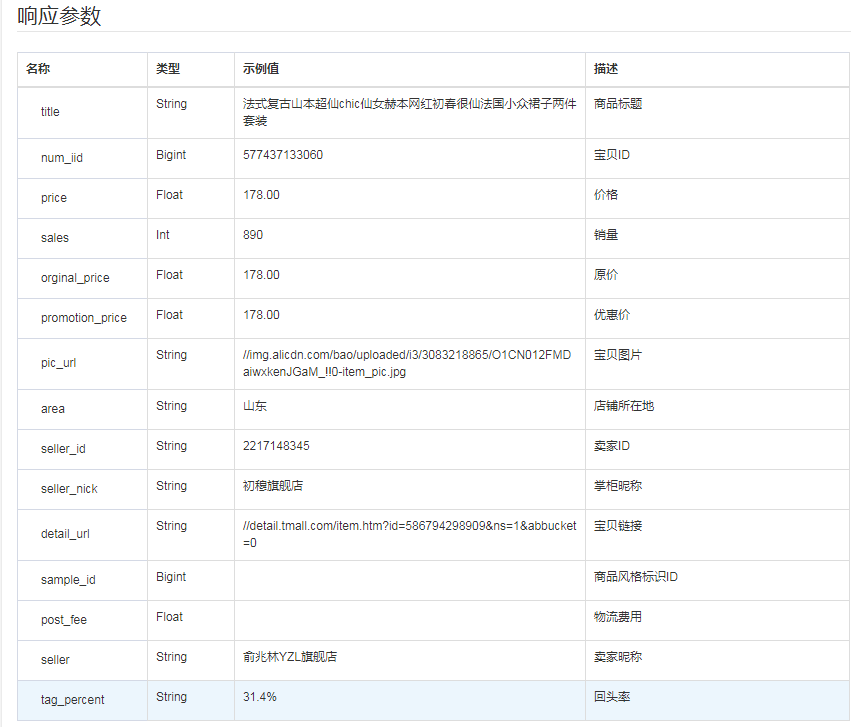Select the example value 初穆旗舰店
This screenshot has height=727, width=863.
pyautogui.click(x=273, y=486)
